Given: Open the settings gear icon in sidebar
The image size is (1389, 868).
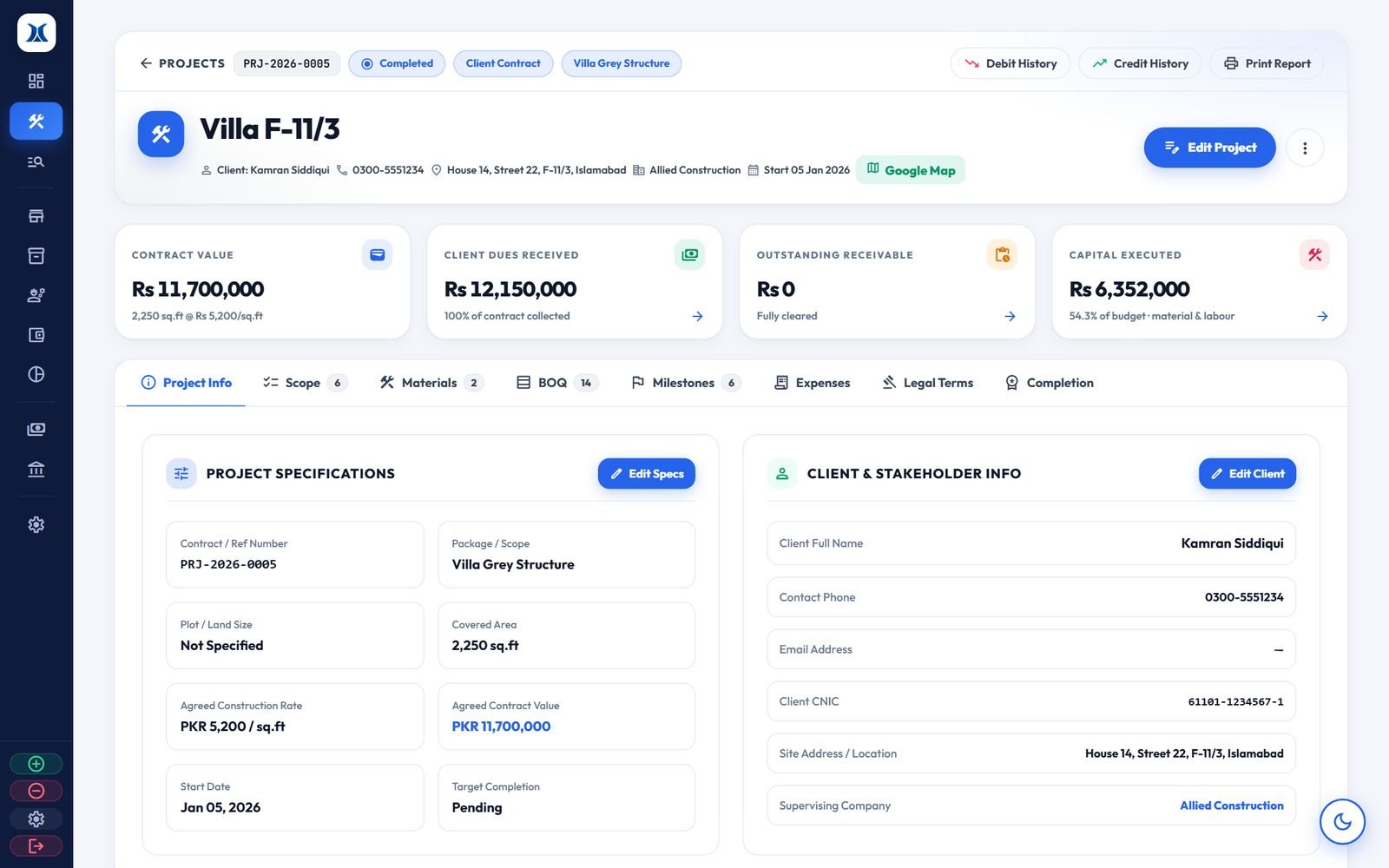Looking at the screenshot, I should [x=36, y=524].
